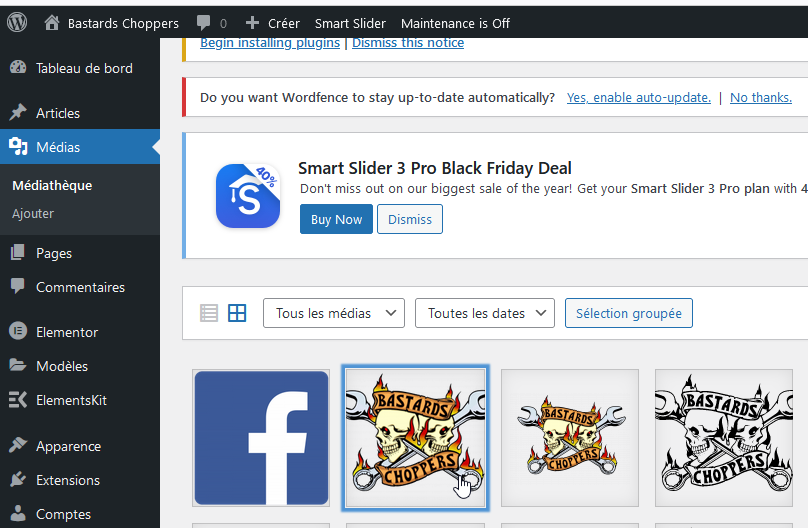Dismiss the Smart Slider deal notice

[x=410, y=219]
